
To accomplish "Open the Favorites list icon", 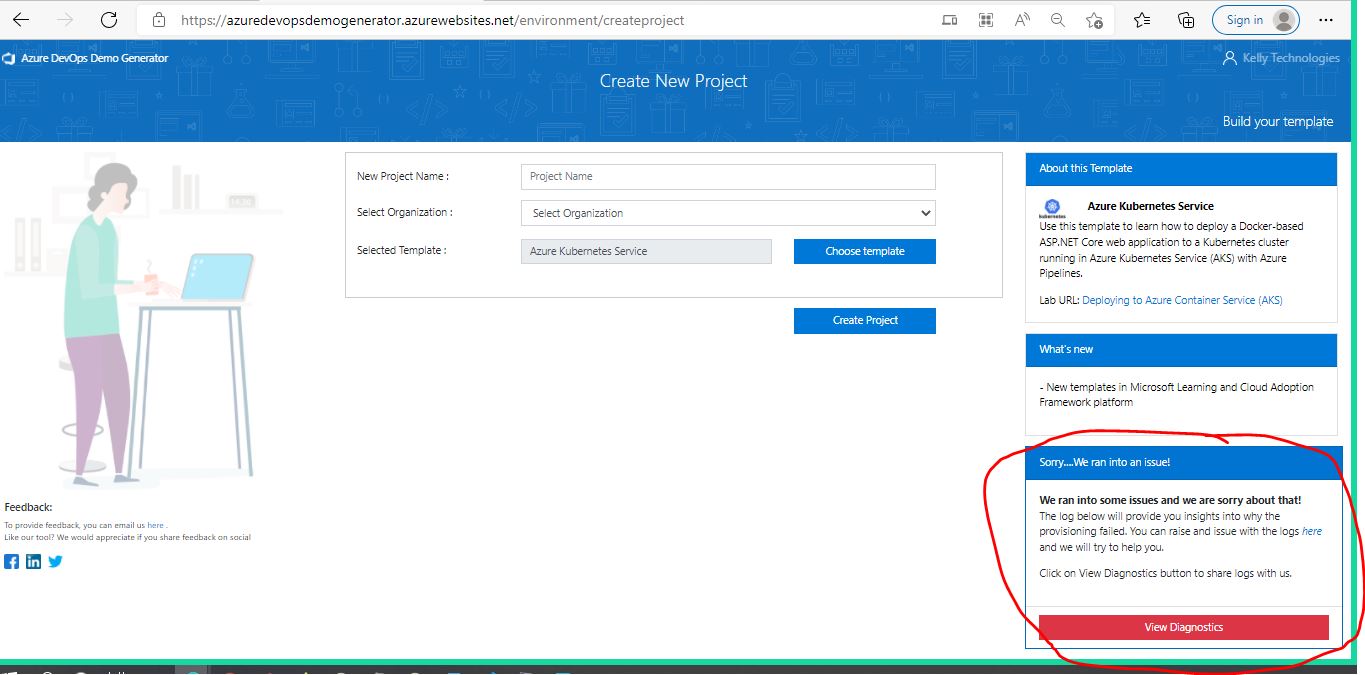I will click(x=1142, y=20).
